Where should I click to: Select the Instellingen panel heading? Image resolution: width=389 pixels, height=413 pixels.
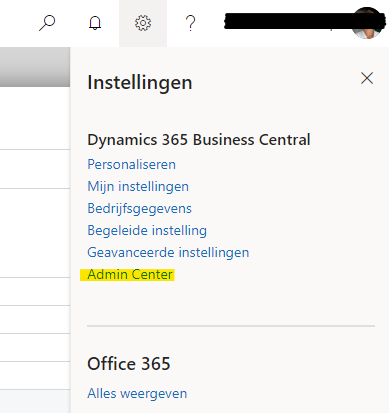140,82
